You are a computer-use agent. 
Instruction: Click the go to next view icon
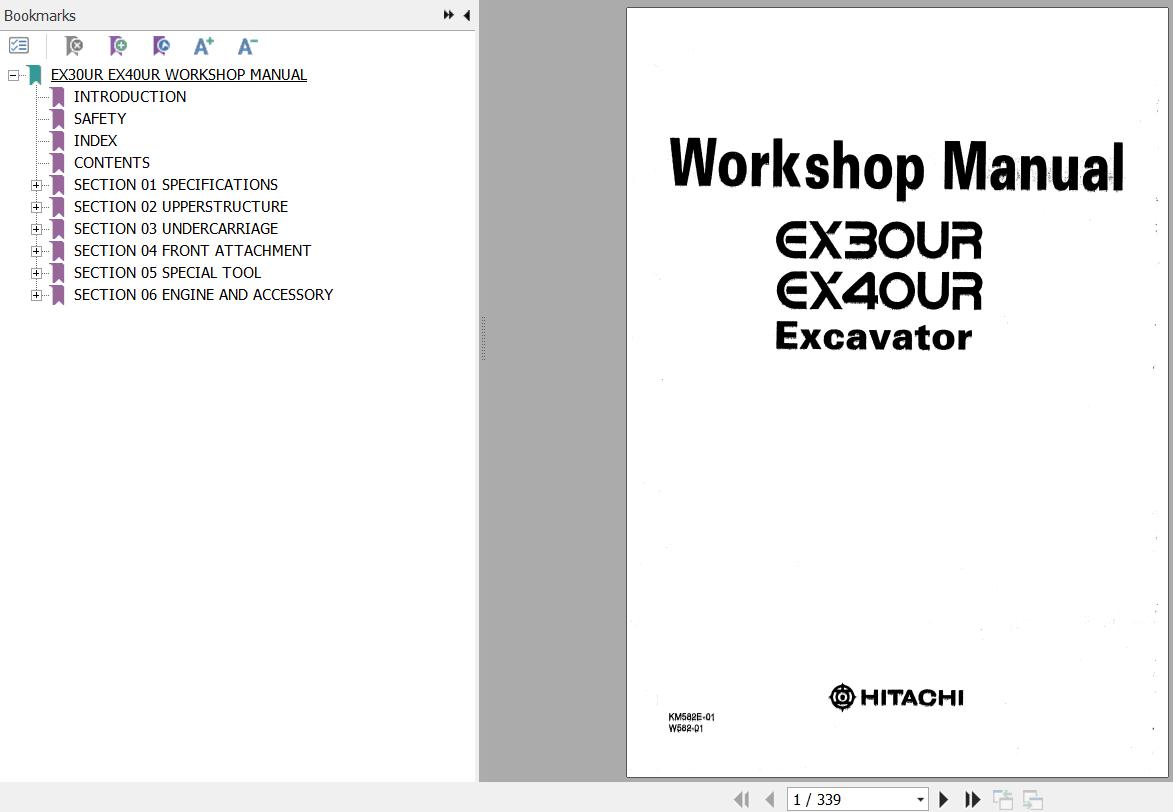(x=1033, y=799)
